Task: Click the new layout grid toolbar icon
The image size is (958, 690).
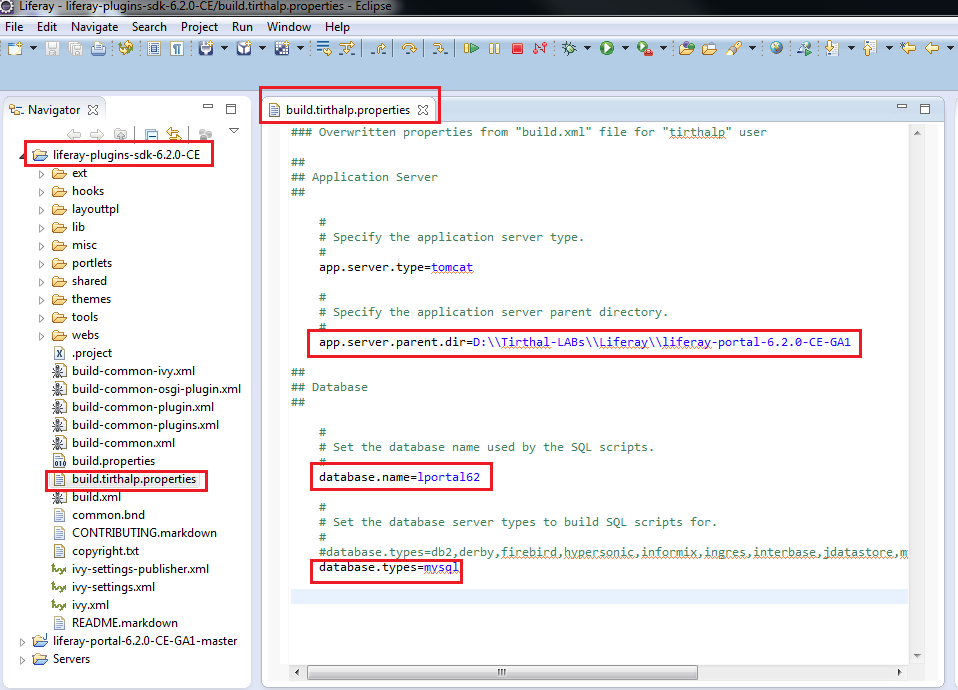Action: pyautogui.click(x=282, y=48)
